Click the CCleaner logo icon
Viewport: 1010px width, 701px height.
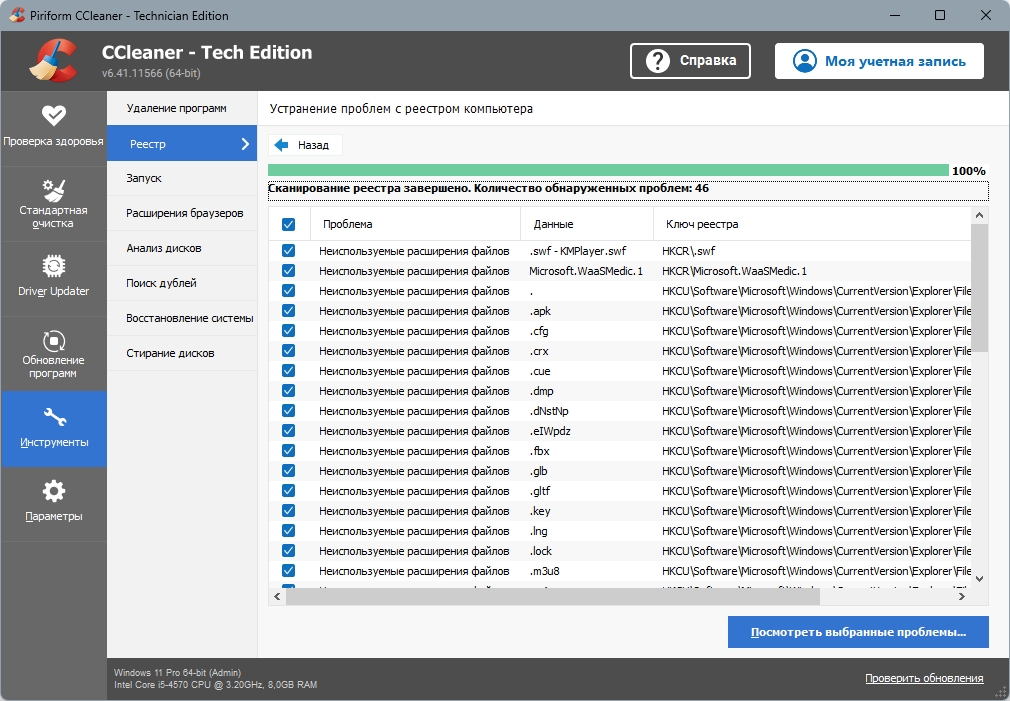pyautogui.click(x=53, y=61)
